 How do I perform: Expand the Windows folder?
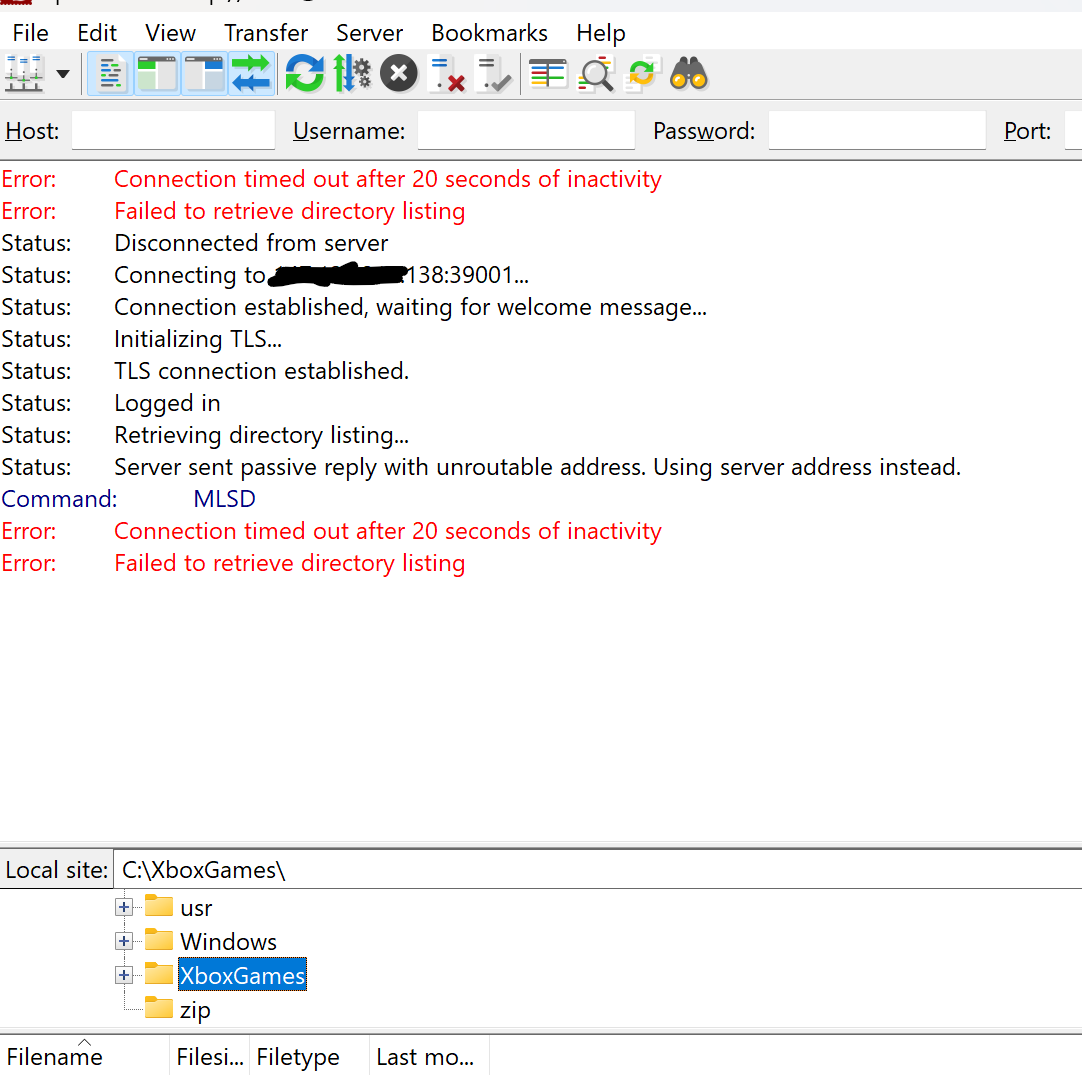pos(123,940)
